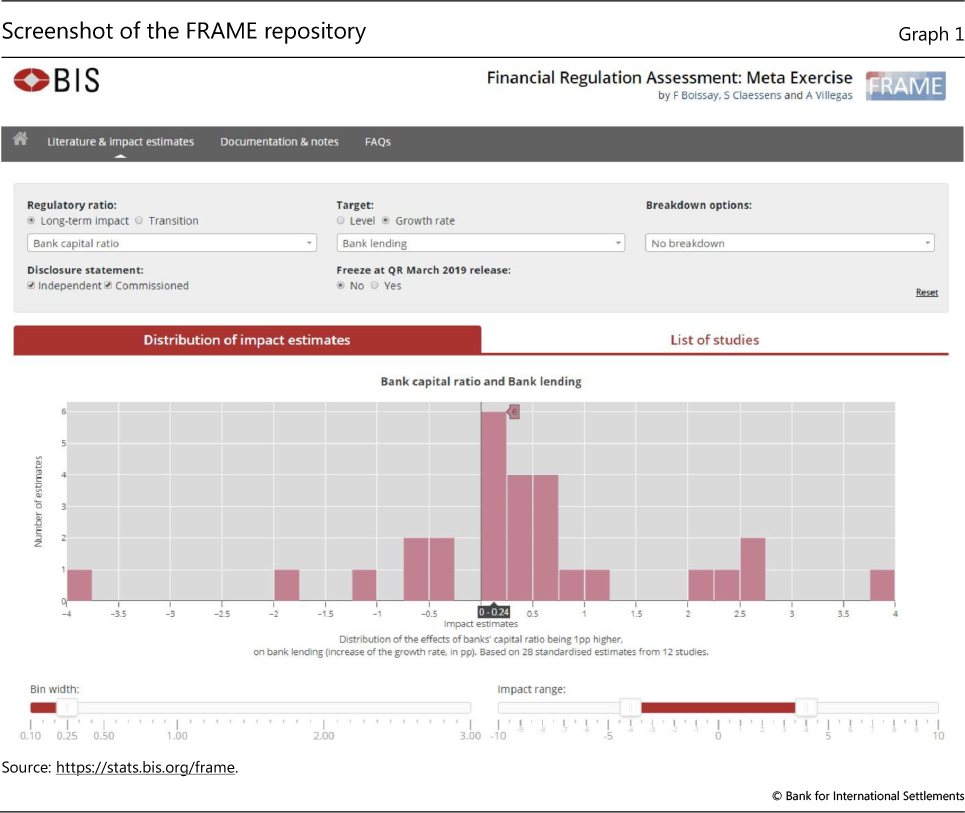Switch to List of studies tab

point(714,340)
